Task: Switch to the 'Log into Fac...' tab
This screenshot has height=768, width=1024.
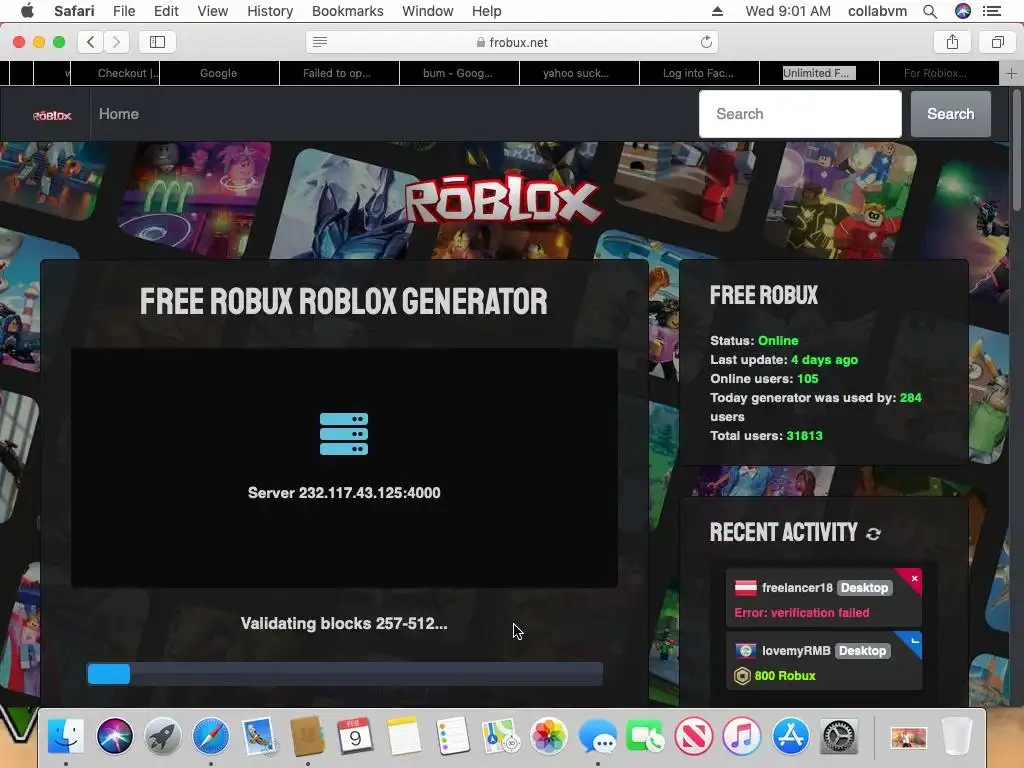Action: [698, 73]
